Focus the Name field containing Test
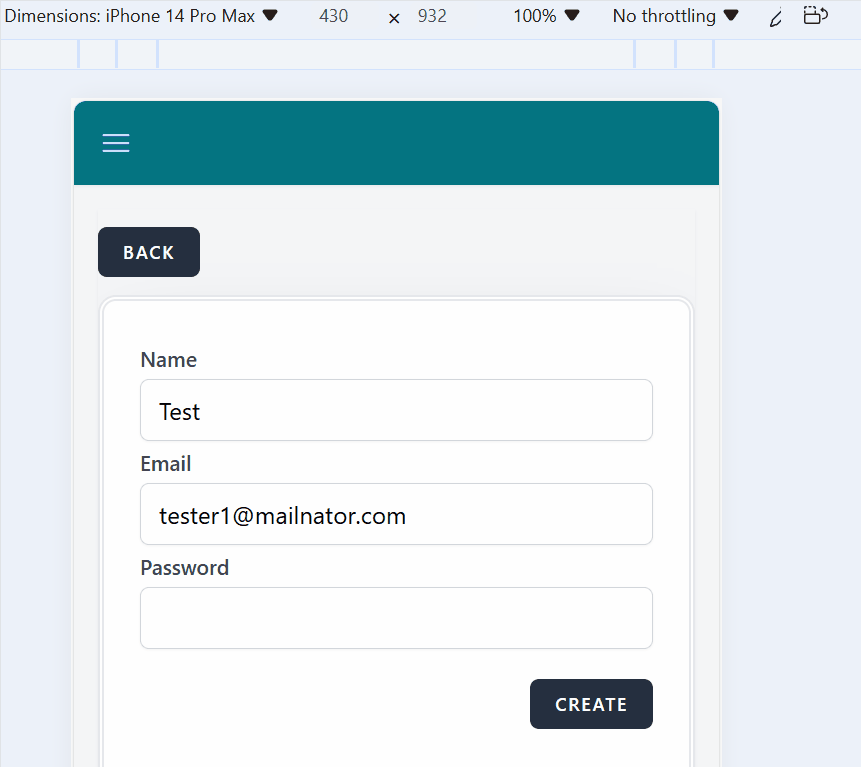The width and height of the screenshot is (861, 767). pyautogui.click(x=396, y=410)
